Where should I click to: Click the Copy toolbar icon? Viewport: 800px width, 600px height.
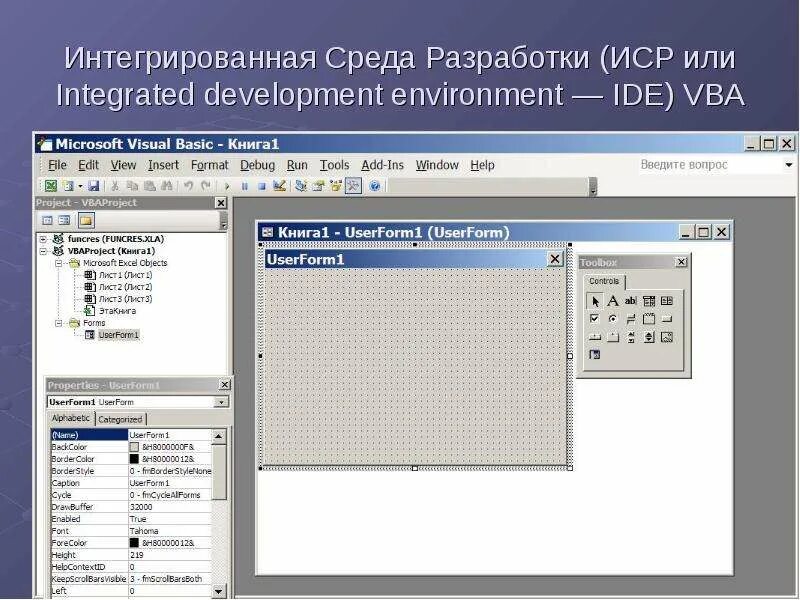tap(132, 186)
